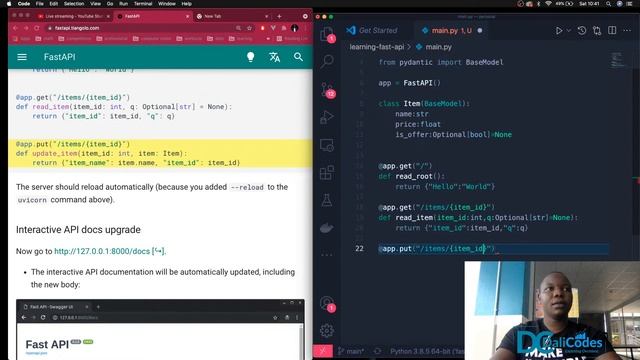The height and width of the screenshot is (360, 640).
Task: Click learning-fast-api in the breadcrumb
Action: (x=376, y=47)
